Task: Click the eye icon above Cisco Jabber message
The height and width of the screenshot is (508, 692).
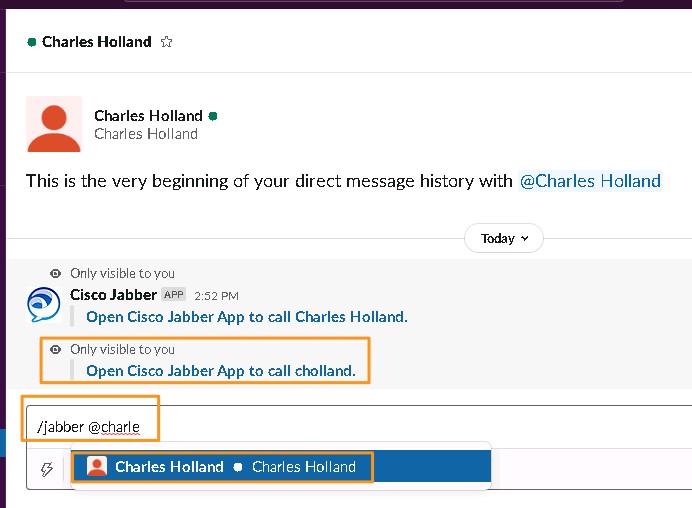Action: tap(55, 273)
